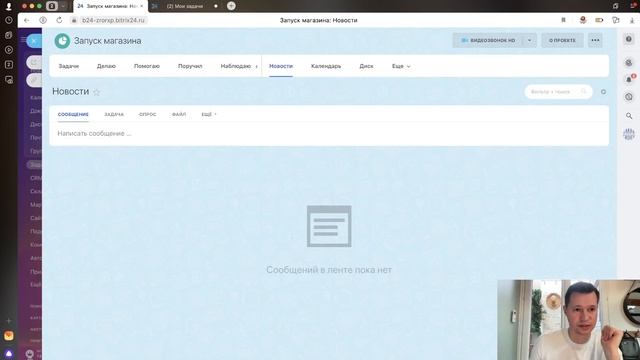Screen dimensions: 640x360
Task: Add Новости page to favorites with the star
Action: (x=96, y=92)
